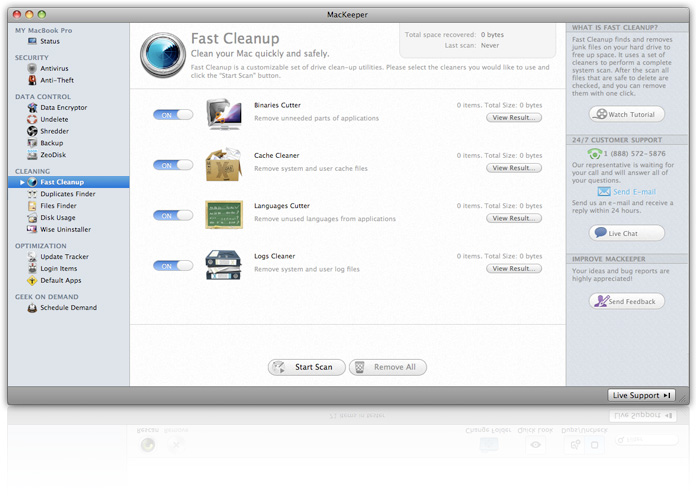696x496 pixels.
Task: View Result for Binaries Cutter
Action: [x=514, y=118]
